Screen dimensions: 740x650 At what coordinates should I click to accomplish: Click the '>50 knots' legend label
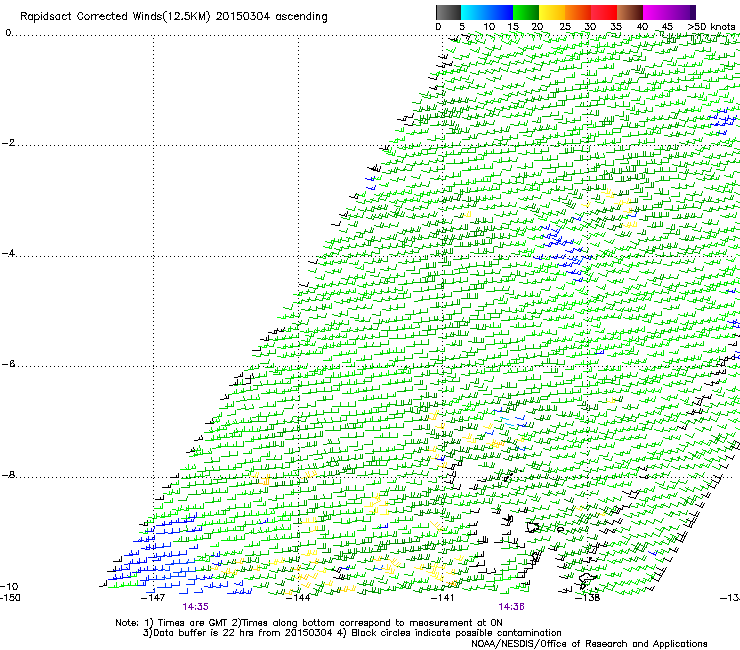[711, 27]
